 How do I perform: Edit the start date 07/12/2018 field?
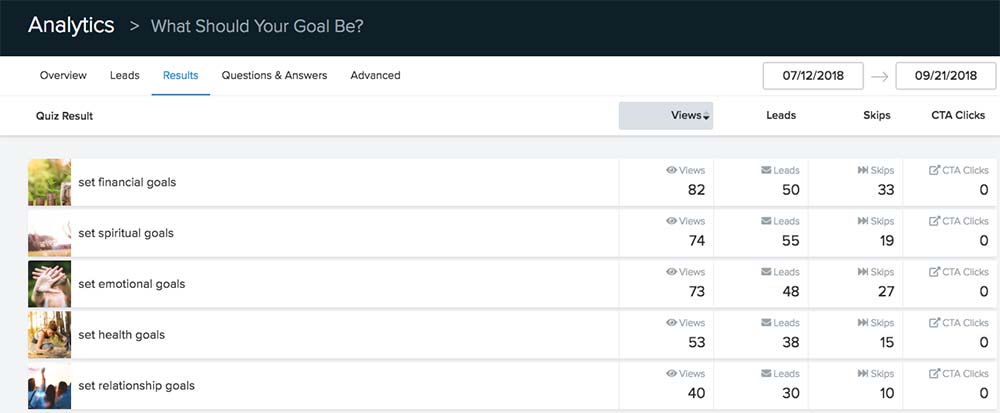[x=813, y=75]
